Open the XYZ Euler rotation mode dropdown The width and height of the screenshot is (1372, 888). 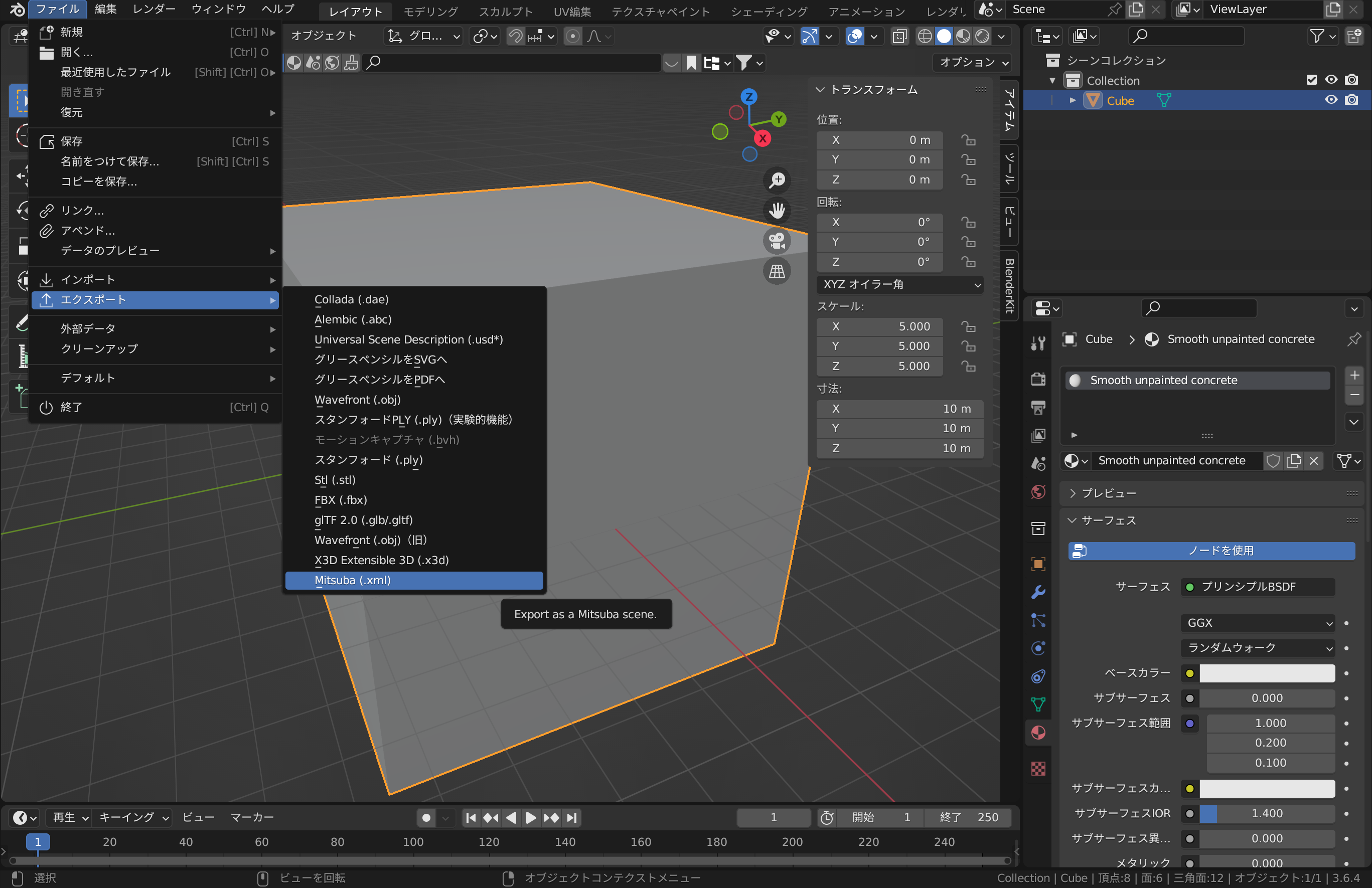pos(899,284)
